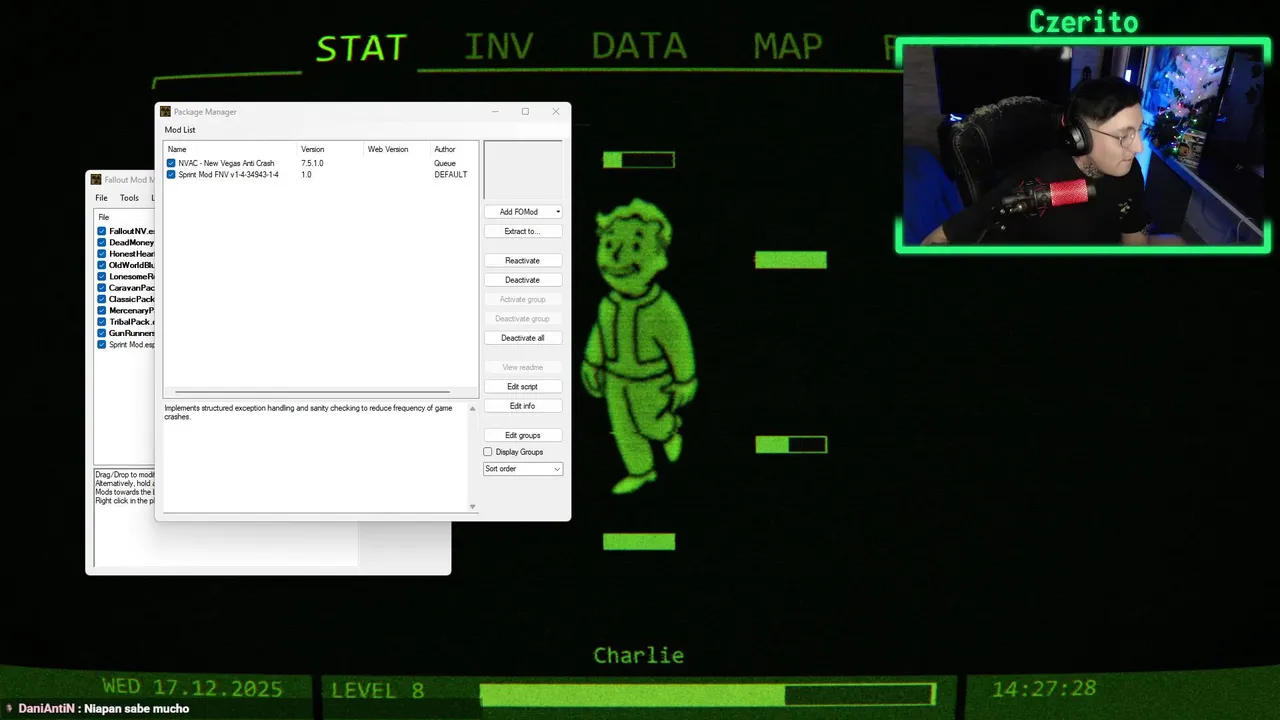Click the Deactivate button
Screen dimensions: 1280x720
coord(522,280)
